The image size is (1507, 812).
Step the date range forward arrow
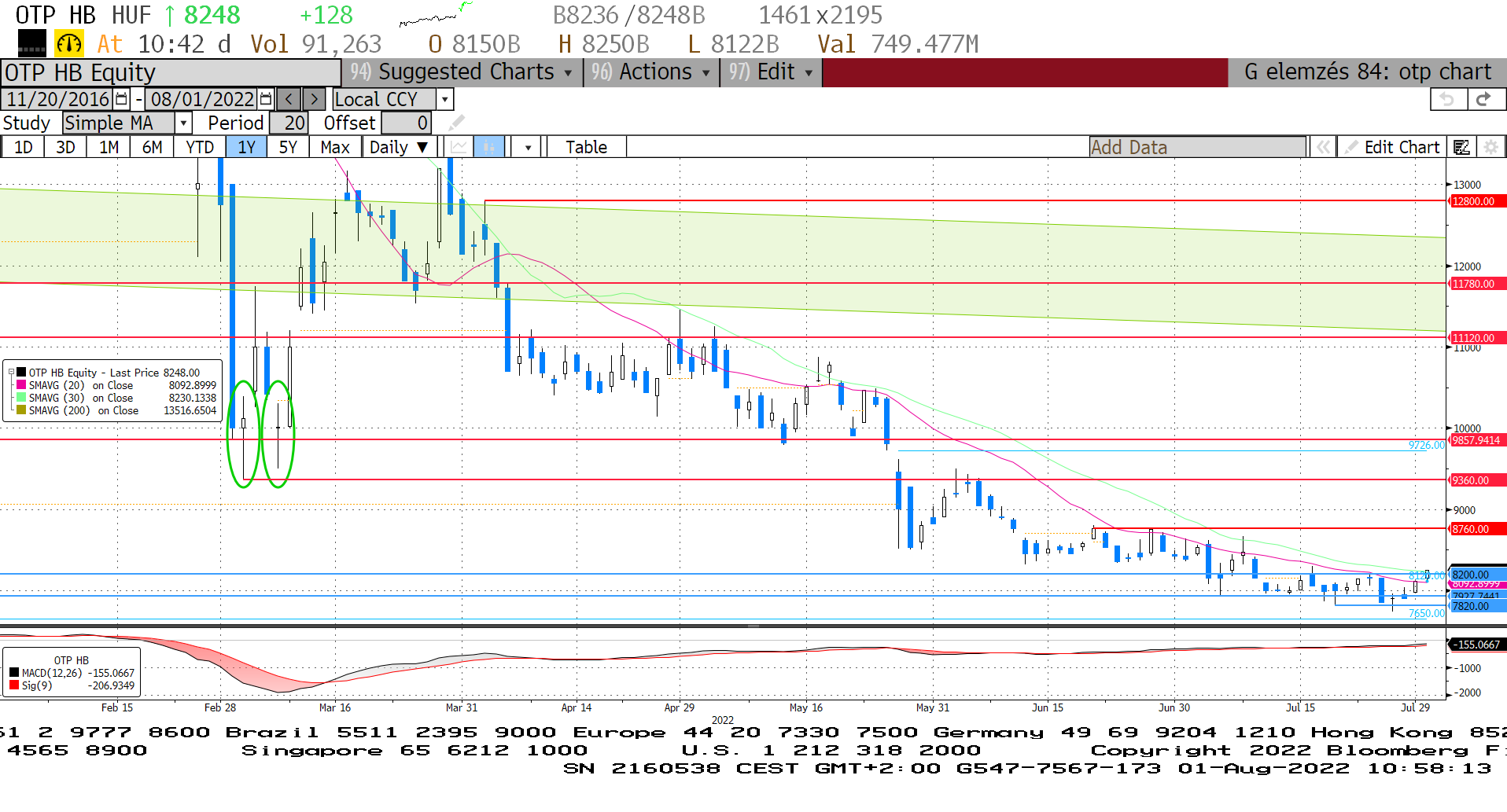click(x=314, y=99)
